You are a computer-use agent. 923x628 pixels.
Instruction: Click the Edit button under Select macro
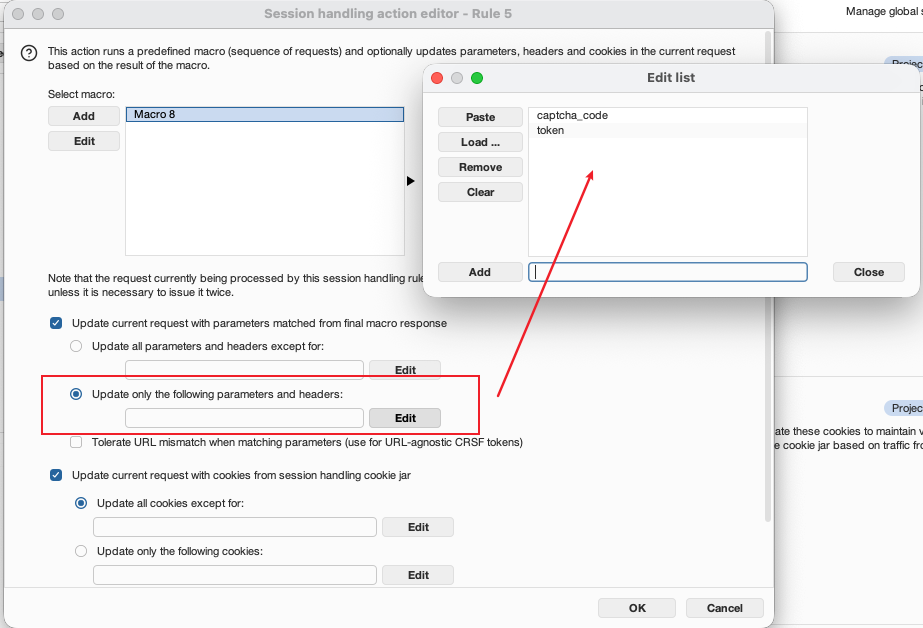[84, 141]
